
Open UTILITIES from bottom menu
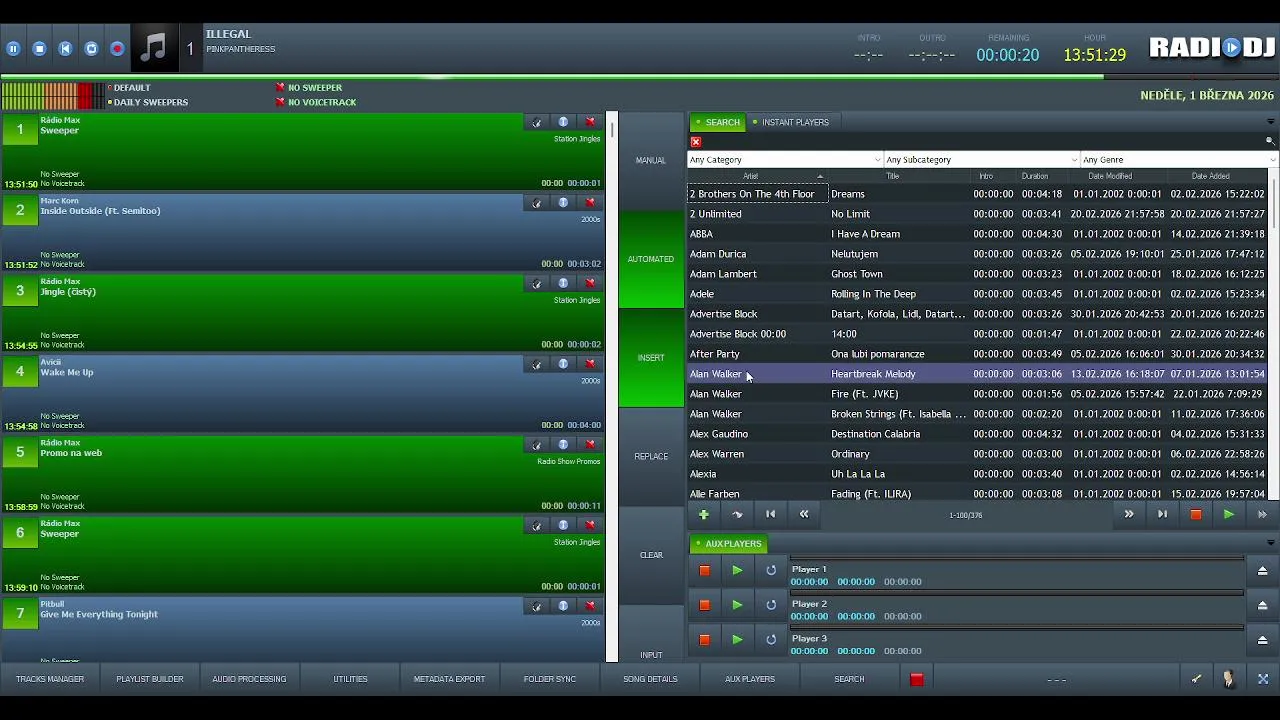click(350, 679)
